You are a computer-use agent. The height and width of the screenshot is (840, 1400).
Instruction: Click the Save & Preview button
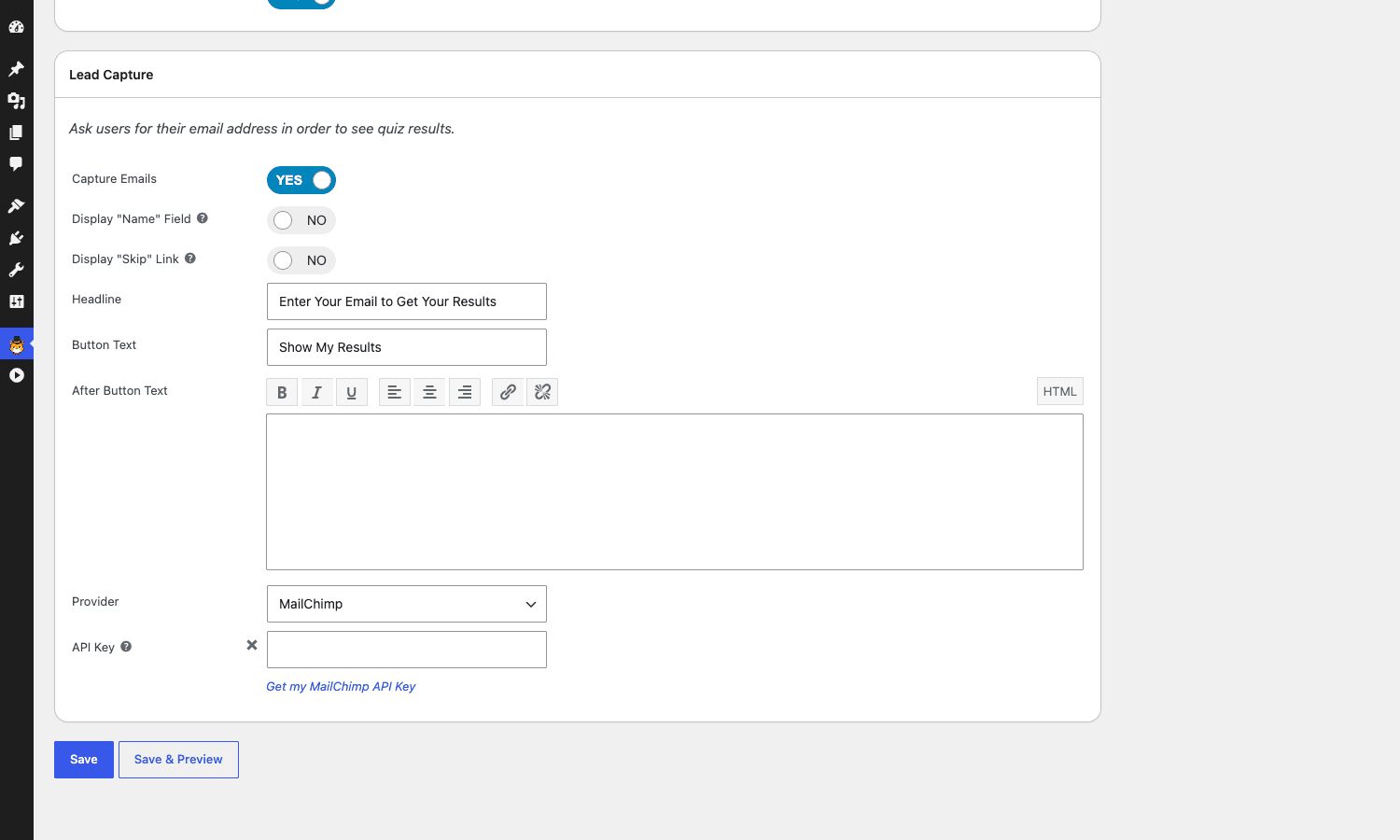178,760
